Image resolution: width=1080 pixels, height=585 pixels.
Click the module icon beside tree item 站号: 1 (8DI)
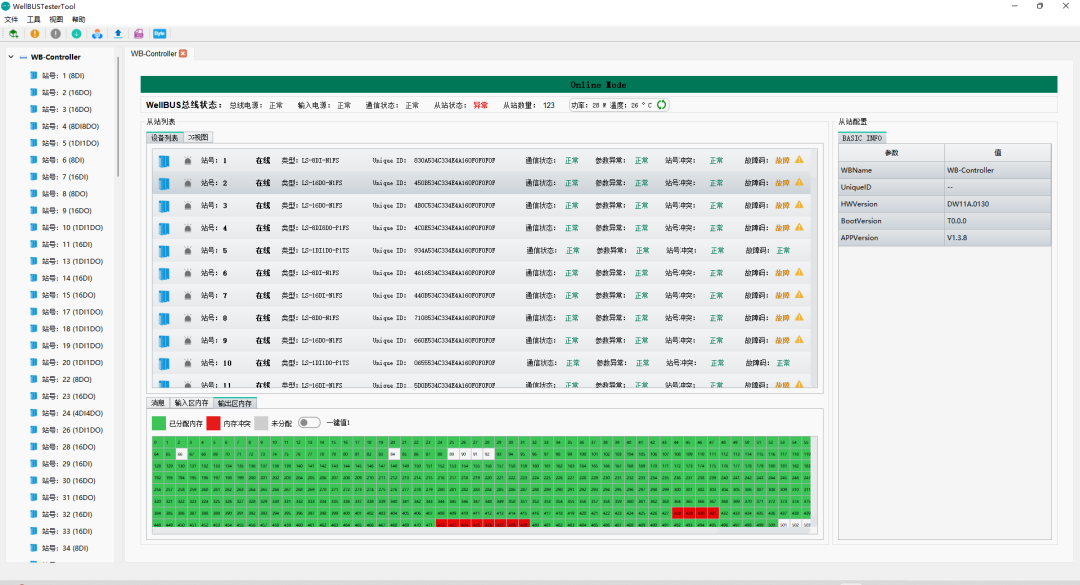(x=34, y=75)
